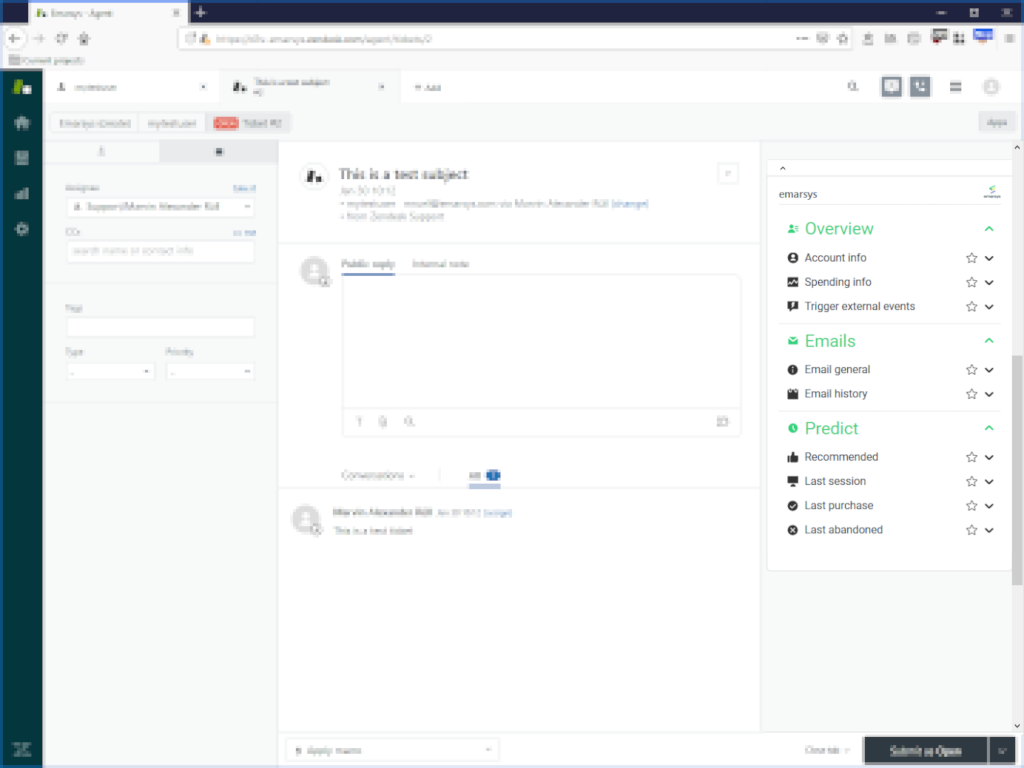Click the search icon in the top toolbar
1024x768 pixels.
tap(853, 86)
